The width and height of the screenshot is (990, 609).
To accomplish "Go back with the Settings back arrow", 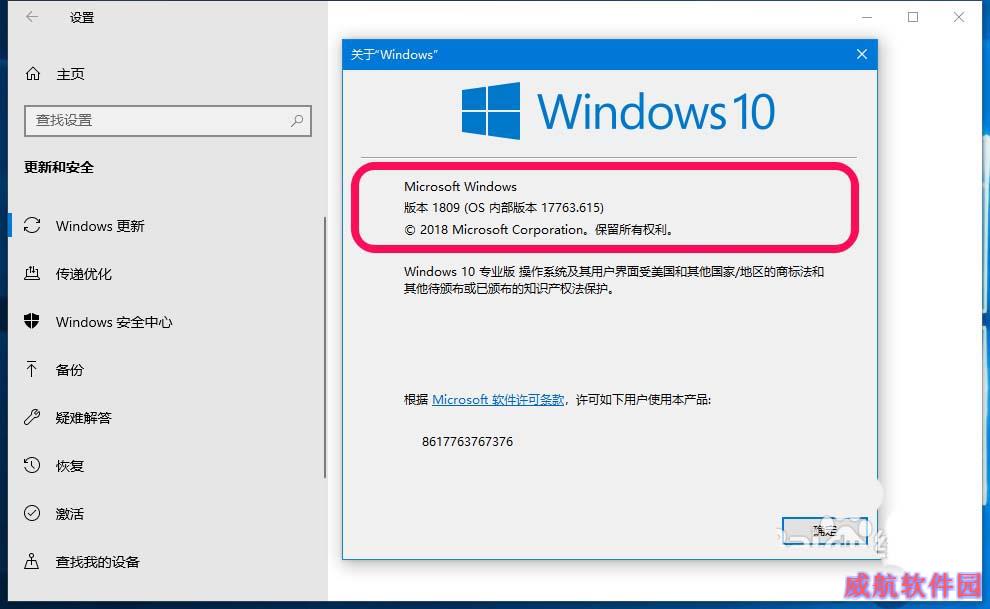I will 32,17.
